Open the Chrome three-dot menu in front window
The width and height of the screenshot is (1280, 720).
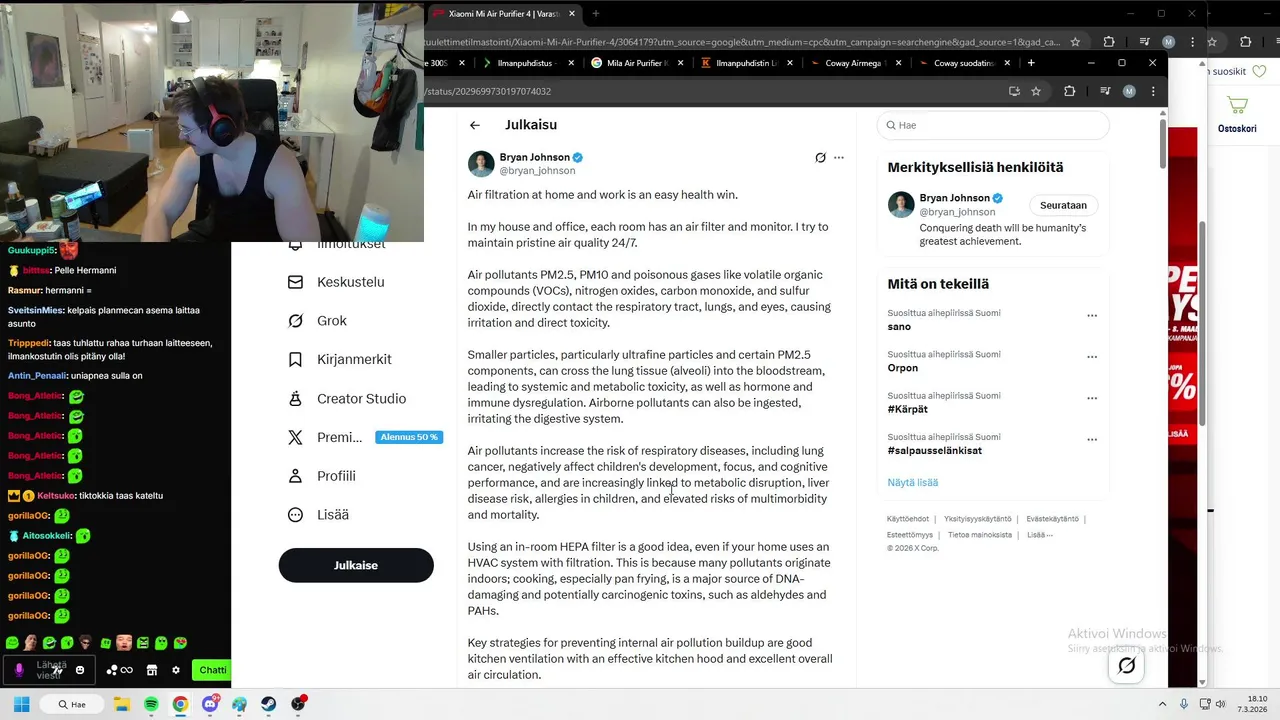(x=1152, y=91)
